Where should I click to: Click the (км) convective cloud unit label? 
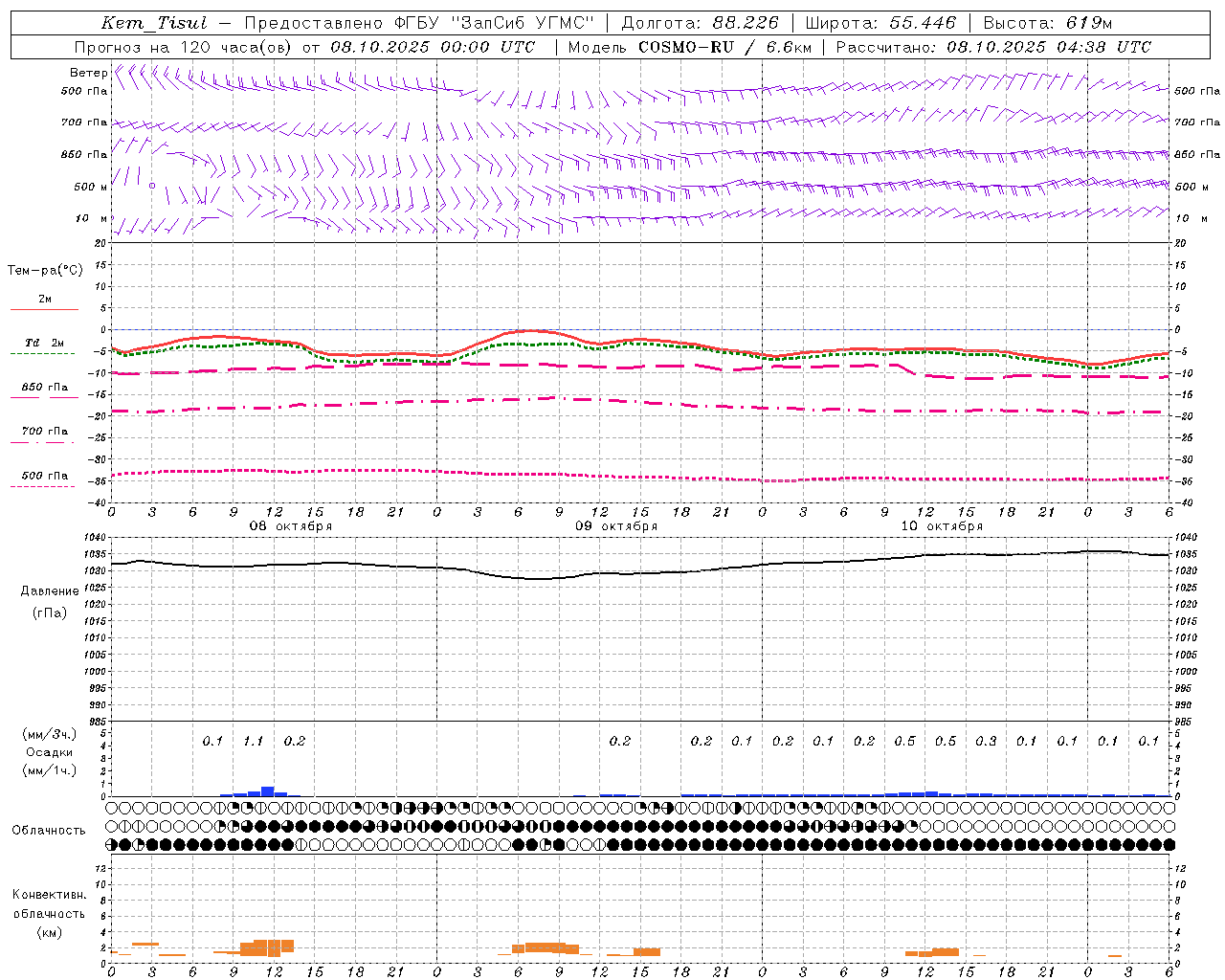(50, 932)
